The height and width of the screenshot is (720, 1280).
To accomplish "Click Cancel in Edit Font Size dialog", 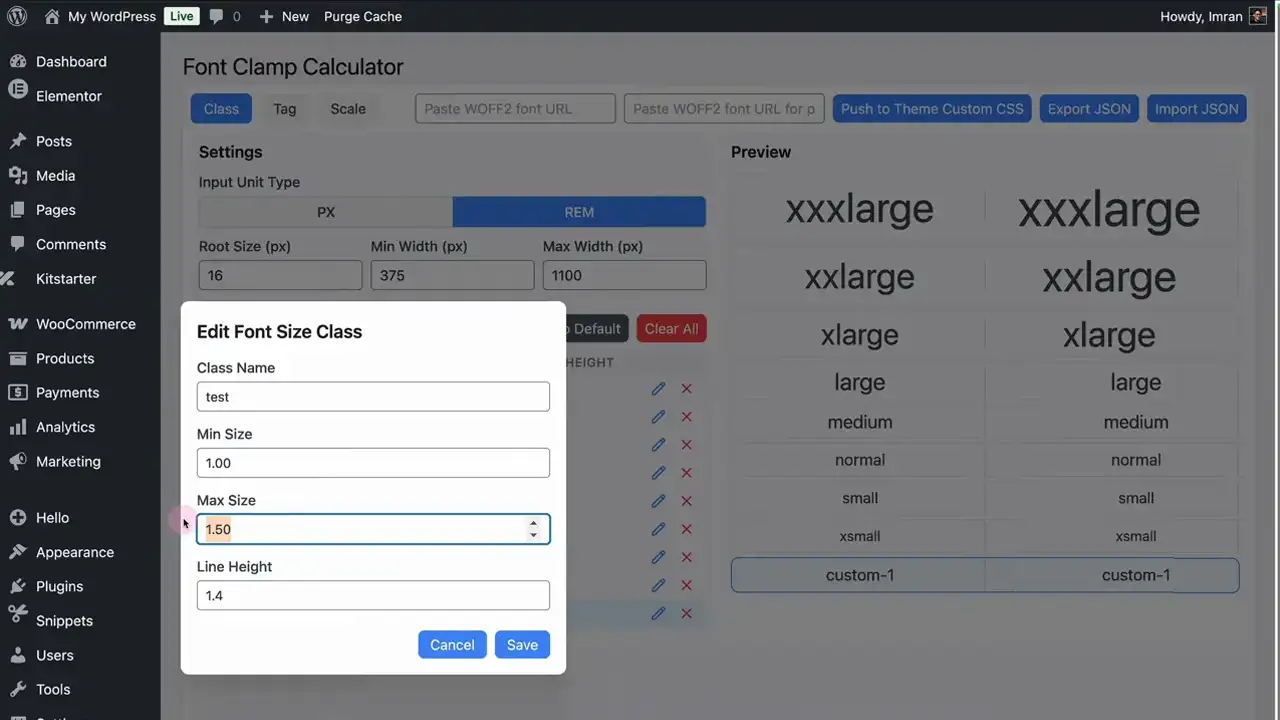I will pos(452,645).
